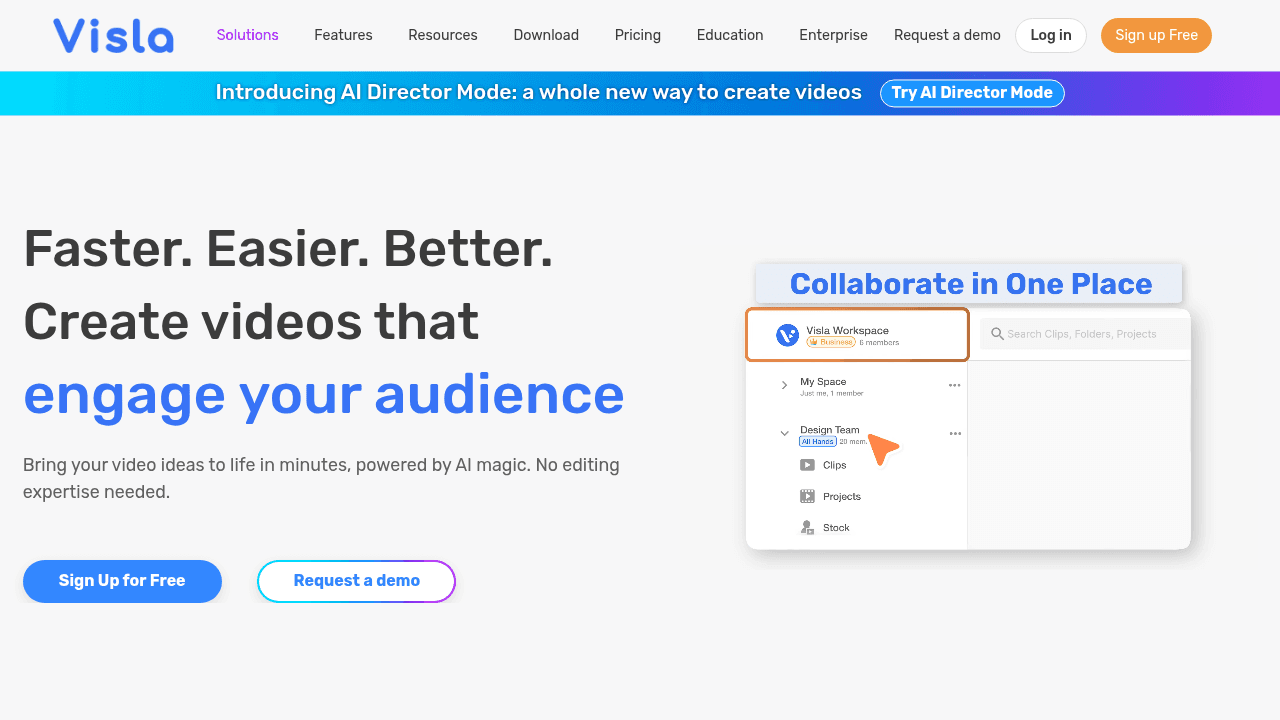Go to the Pricing page
Screen dimensions: 1280x720
(x=637, y=35)
